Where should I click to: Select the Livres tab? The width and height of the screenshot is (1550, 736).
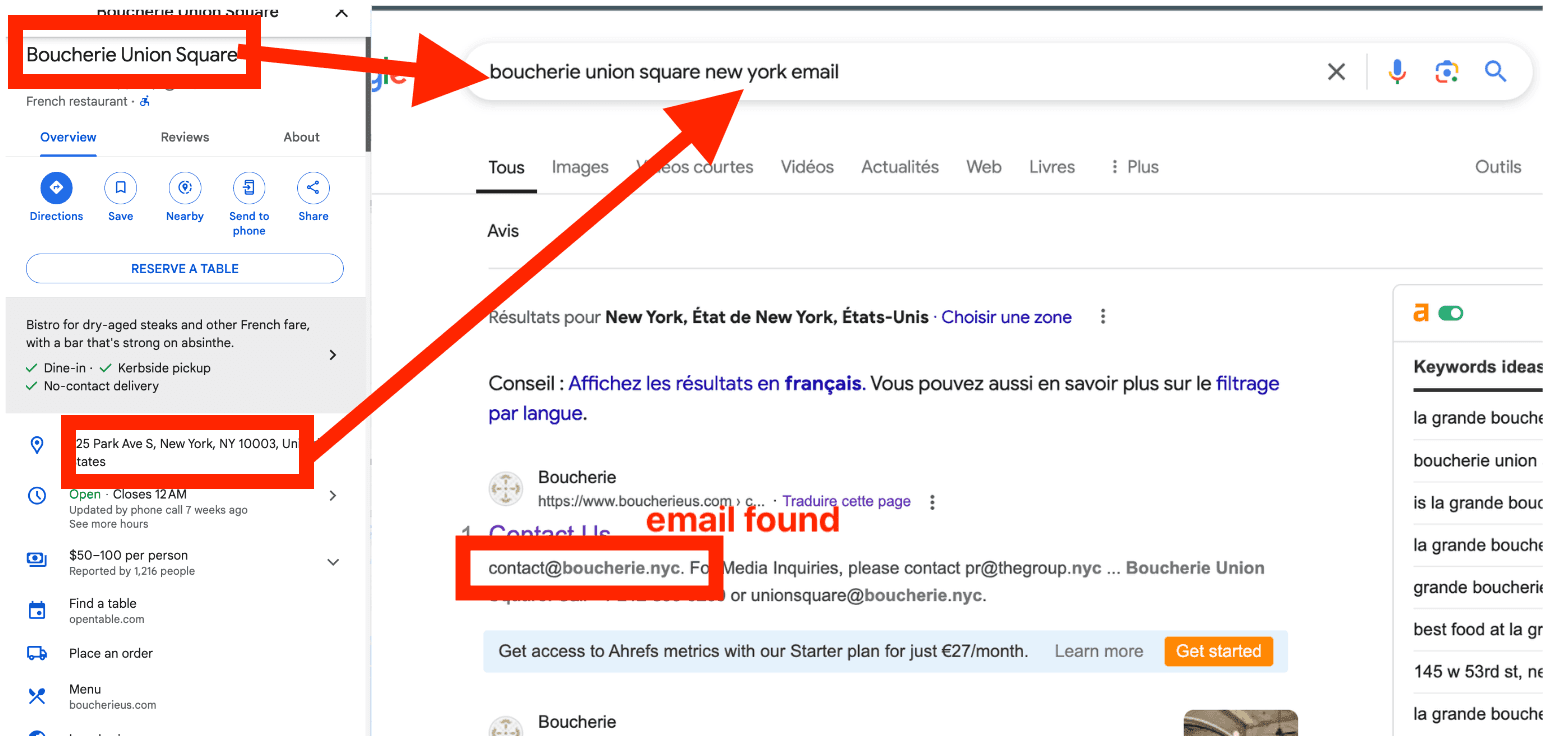coord(1052,167)
